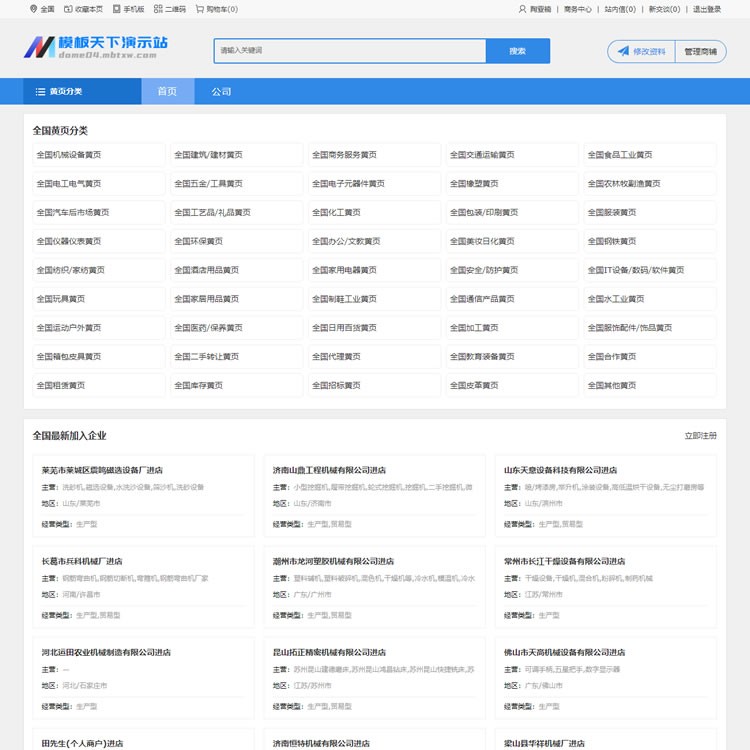This screenshot has width=750, height=750.
Task: Open the 购物车 shopping cart icon
Action: [200, 9]
